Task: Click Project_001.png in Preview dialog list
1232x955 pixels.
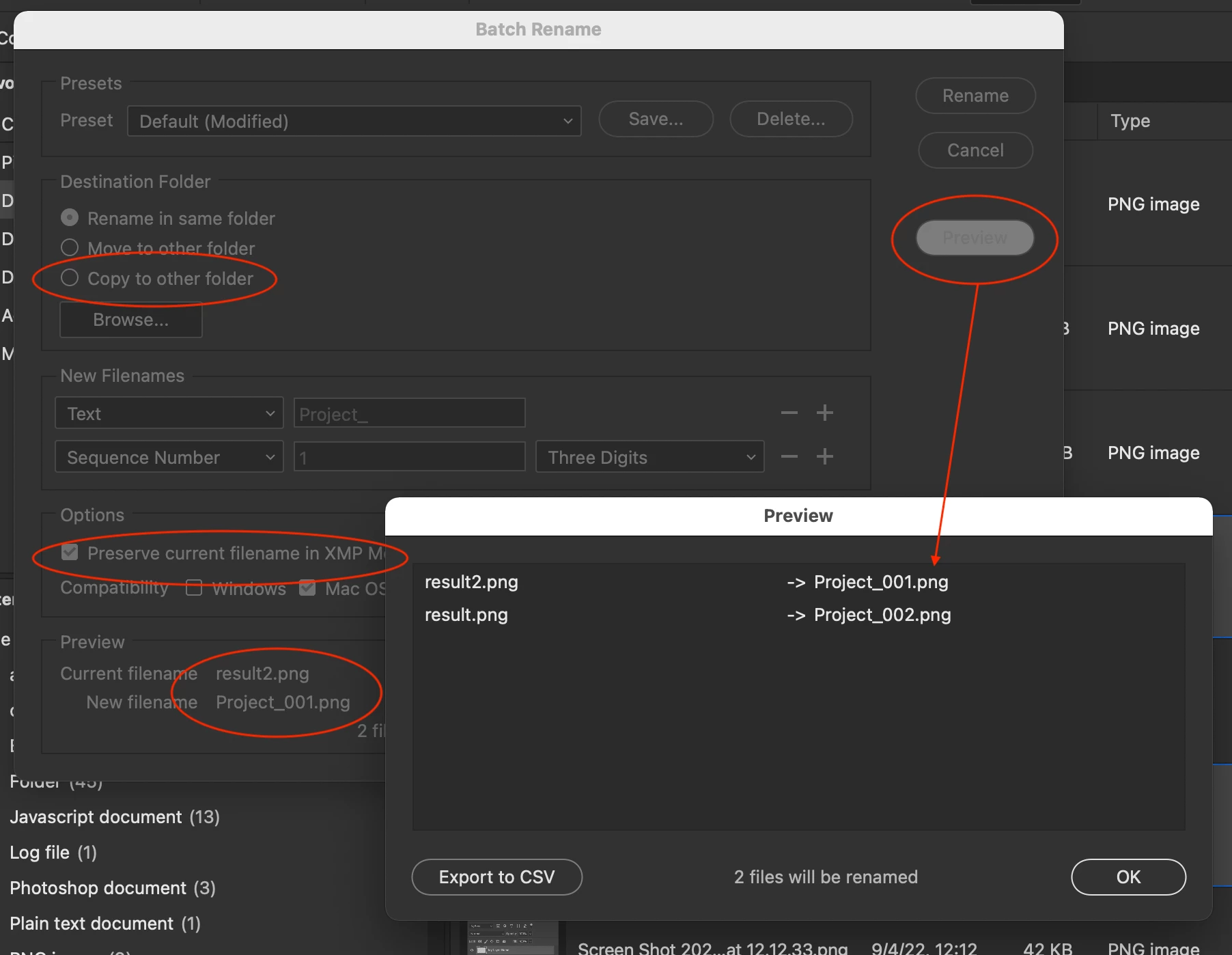Action: (x=881, y=582)
